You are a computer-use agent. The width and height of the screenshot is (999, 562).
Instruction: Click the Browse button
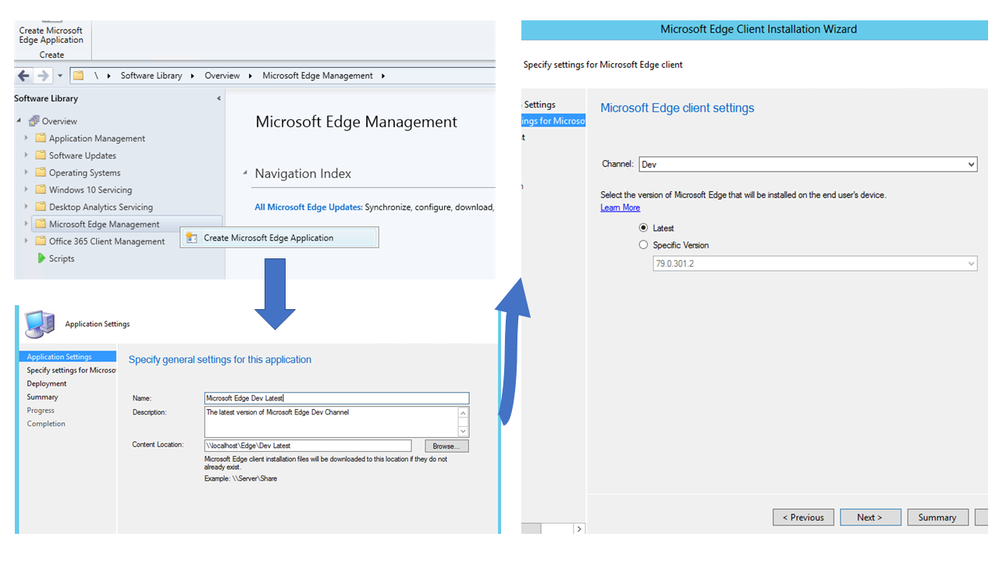[446, 446]
